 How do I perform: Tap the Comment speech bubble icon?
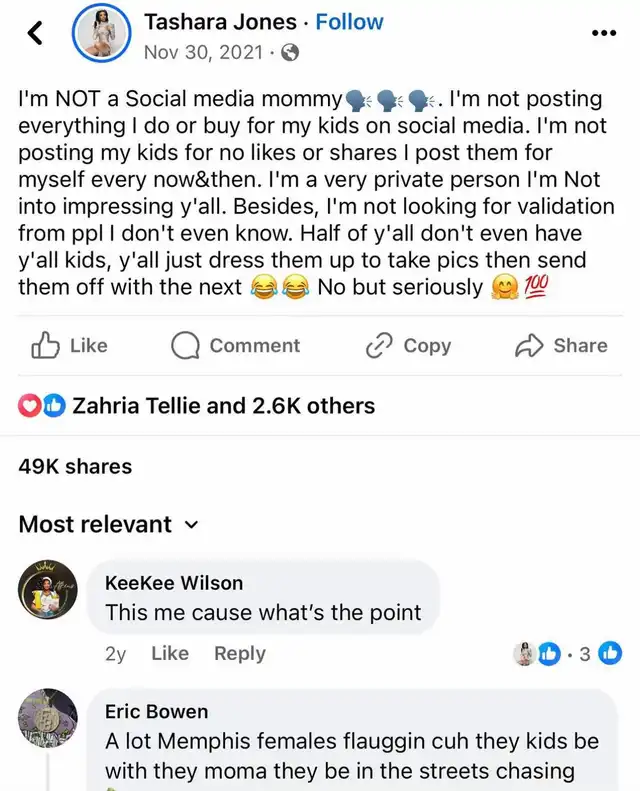point(185,345)
